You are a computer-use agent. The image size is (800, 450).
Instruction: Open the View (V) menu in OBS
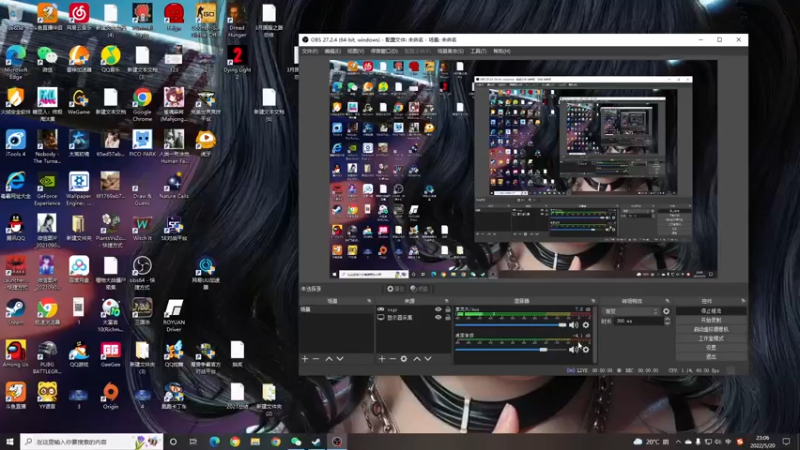pos(356,51)
